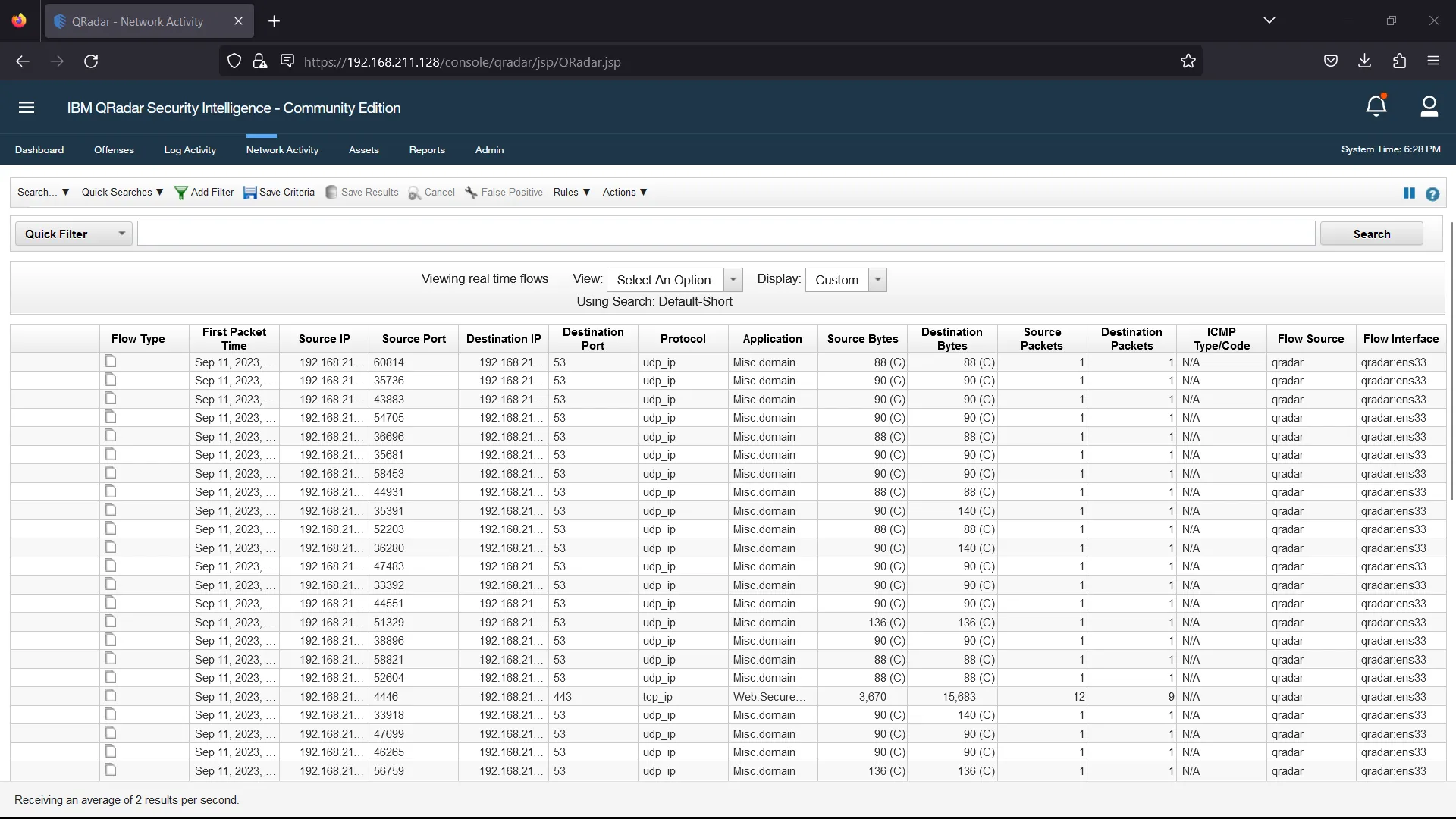The image size is (1456, 819).
Task: Open flow icon for source port 4446
Action: tap(111, 696)
